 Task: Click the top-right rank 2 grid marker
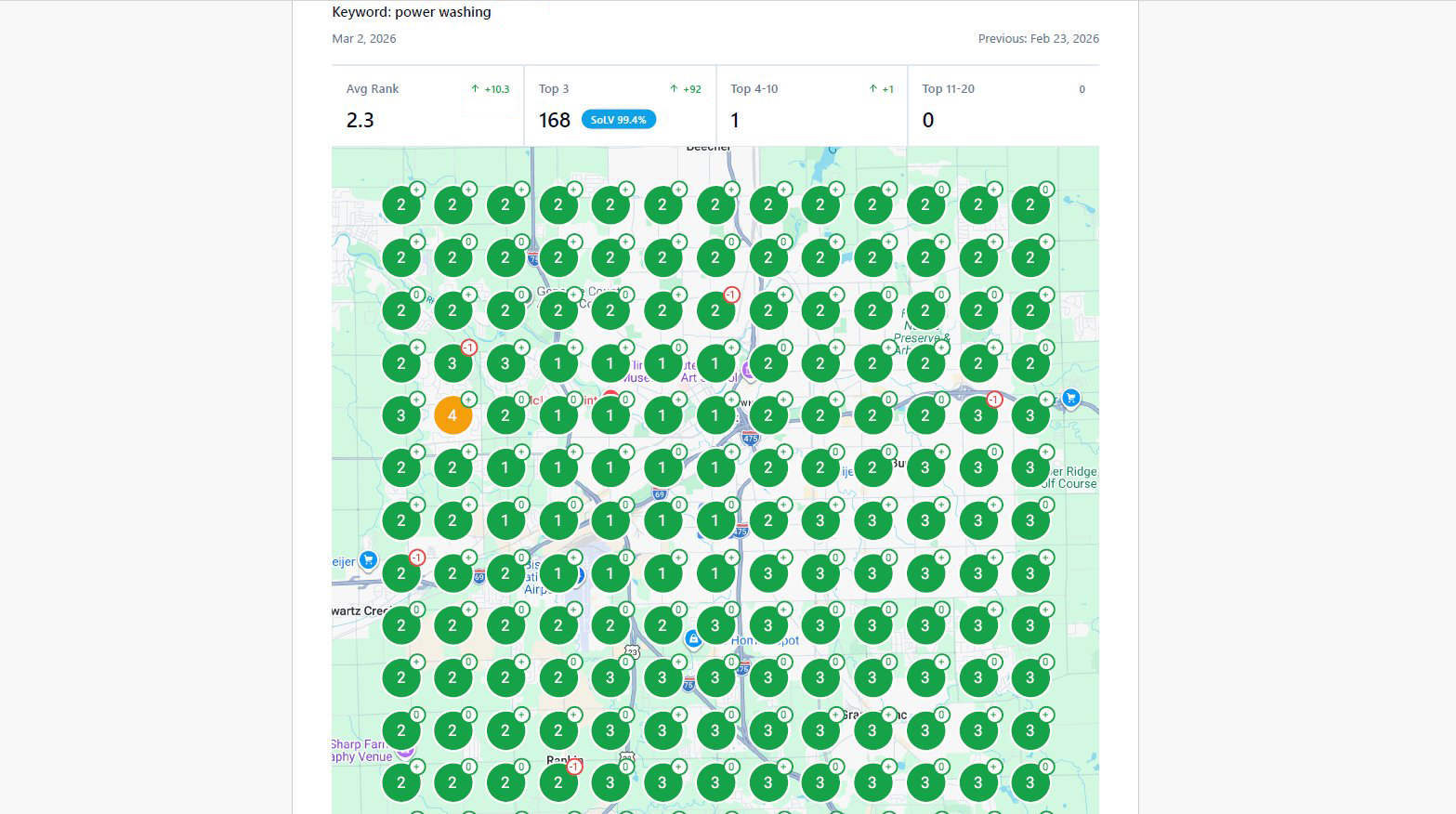1030,205
